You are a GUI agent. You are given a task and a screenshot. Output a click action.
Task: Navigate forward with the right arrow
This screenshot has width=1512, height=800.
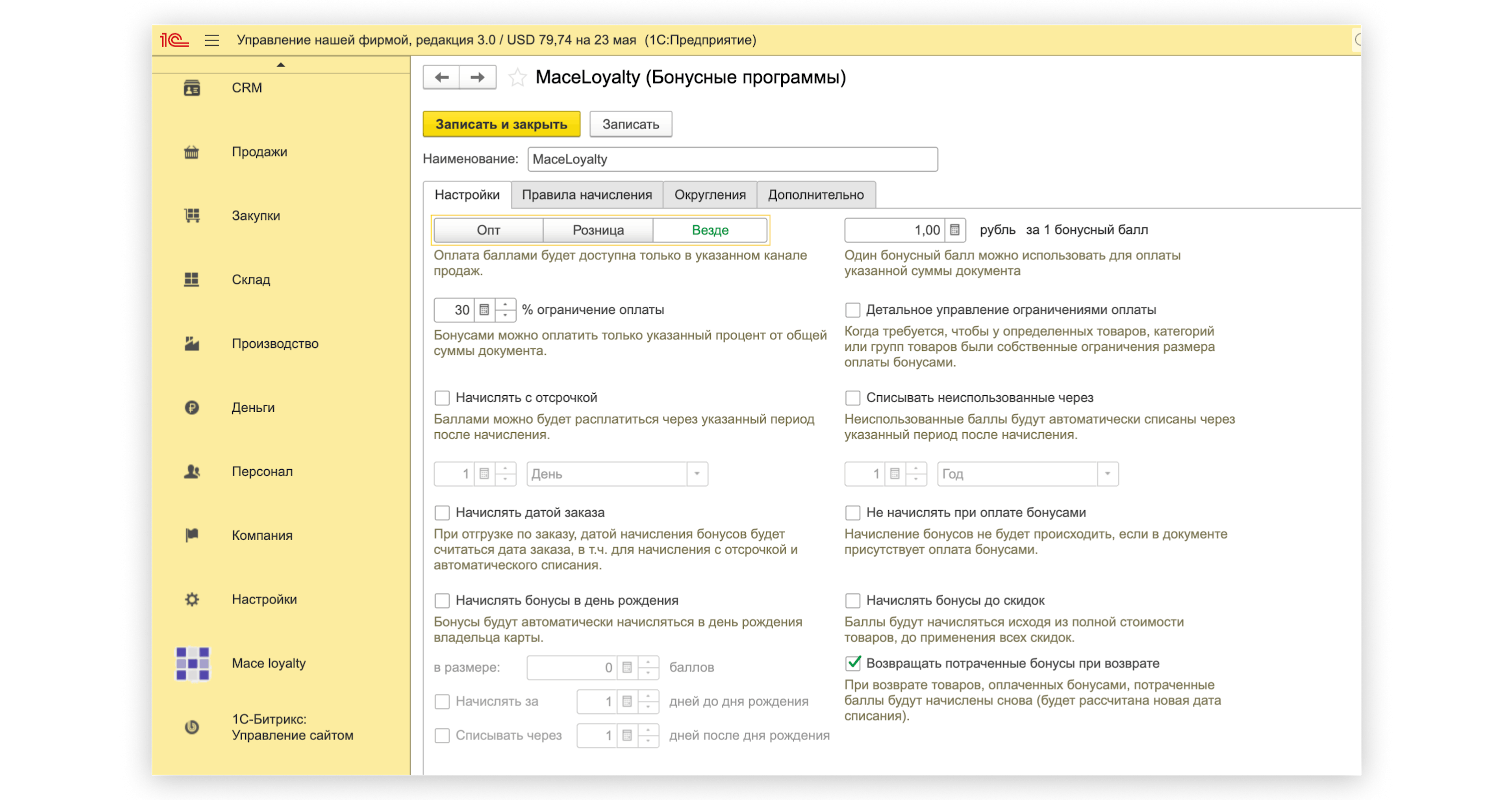click(x=478, y=78)
